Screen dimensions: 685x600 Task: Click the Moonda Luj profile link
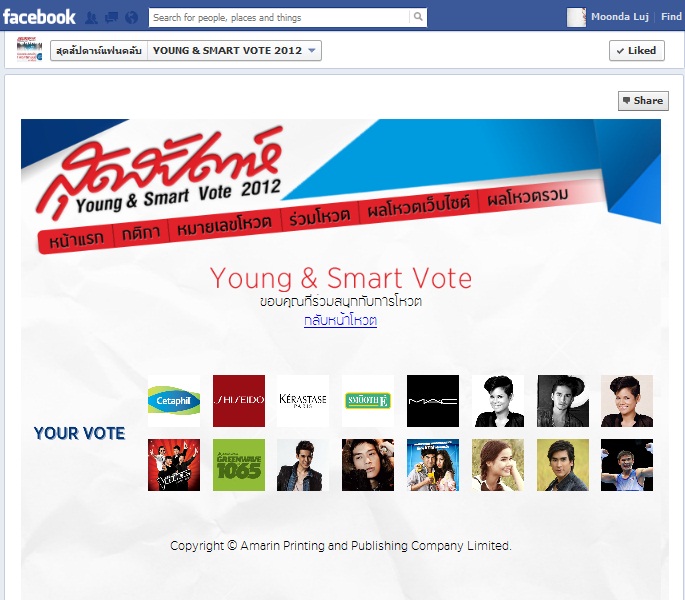[619, 17]
